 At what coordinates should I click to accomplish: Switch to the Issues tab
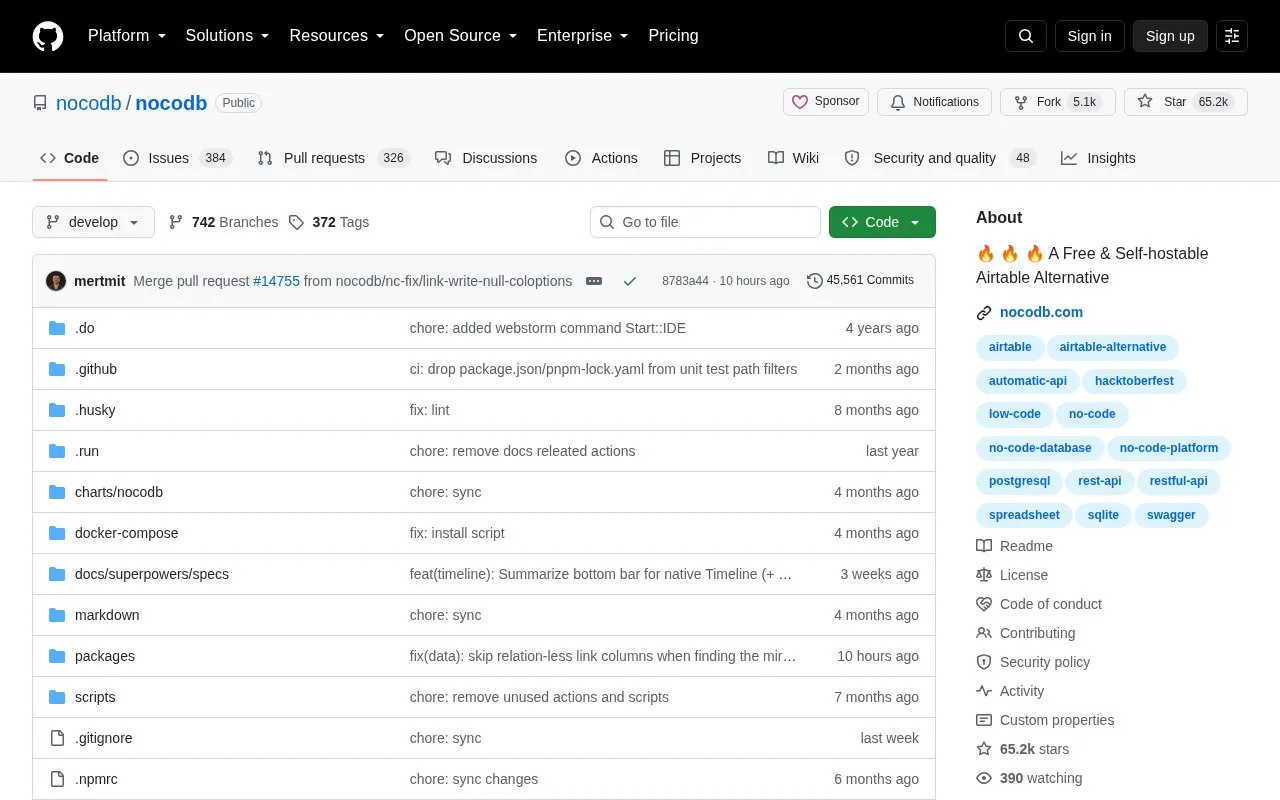177,158
